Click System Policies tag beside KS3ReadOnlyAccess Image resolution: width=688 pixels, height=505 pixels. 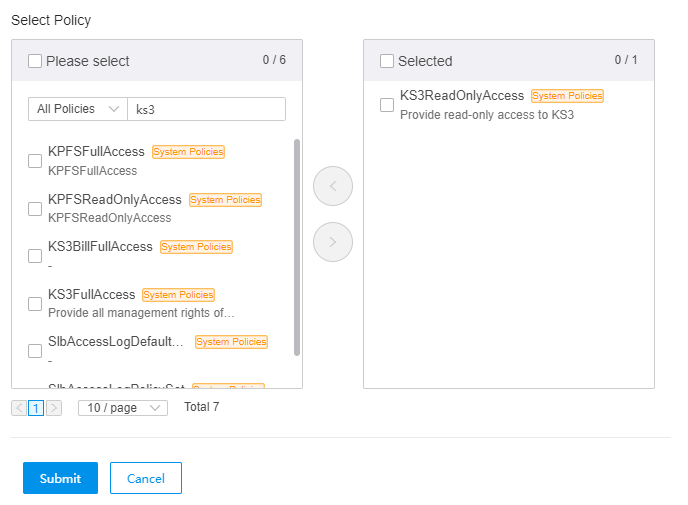coord(567,96)
